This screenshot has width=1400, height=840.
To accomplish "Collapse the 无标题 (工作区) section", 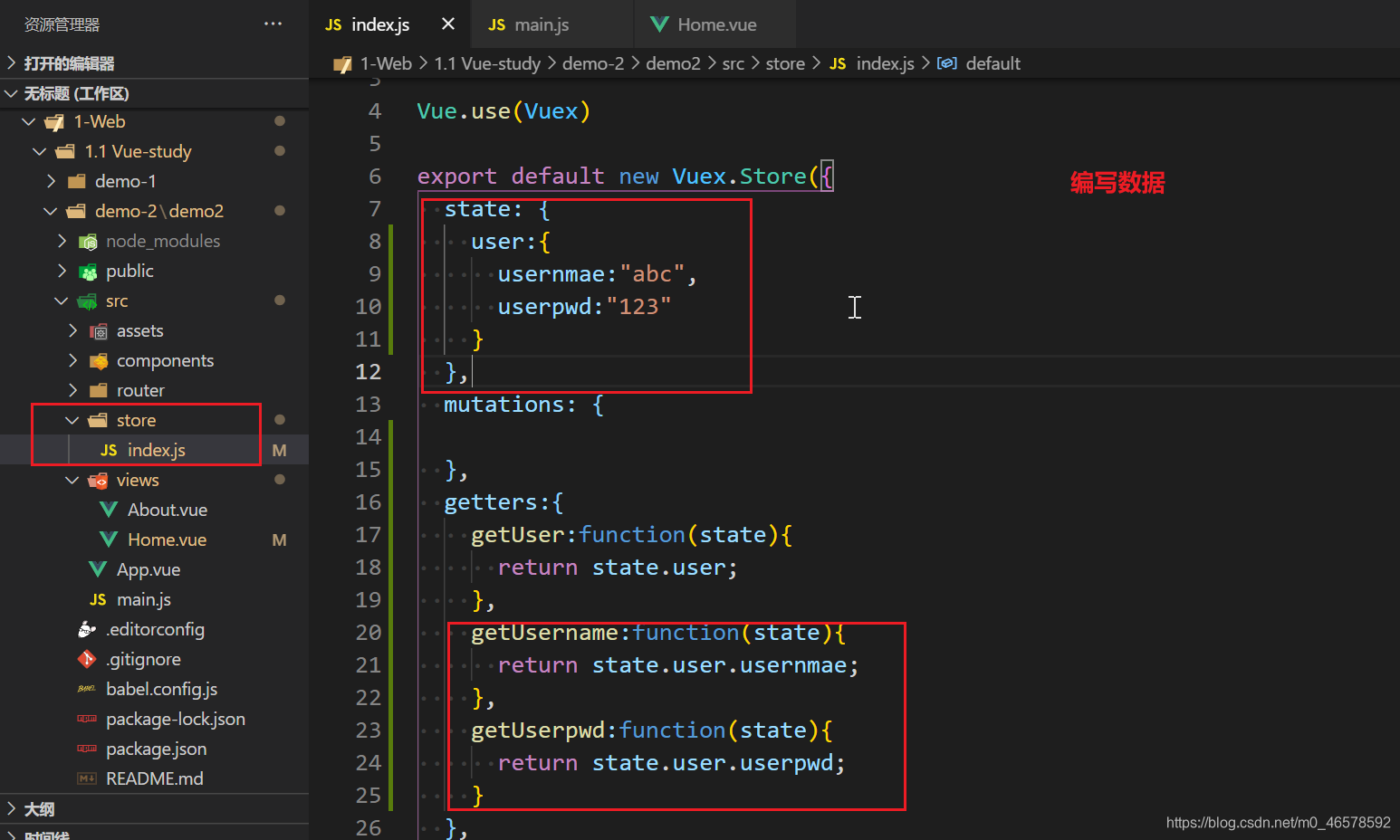I will coord(11,93).
